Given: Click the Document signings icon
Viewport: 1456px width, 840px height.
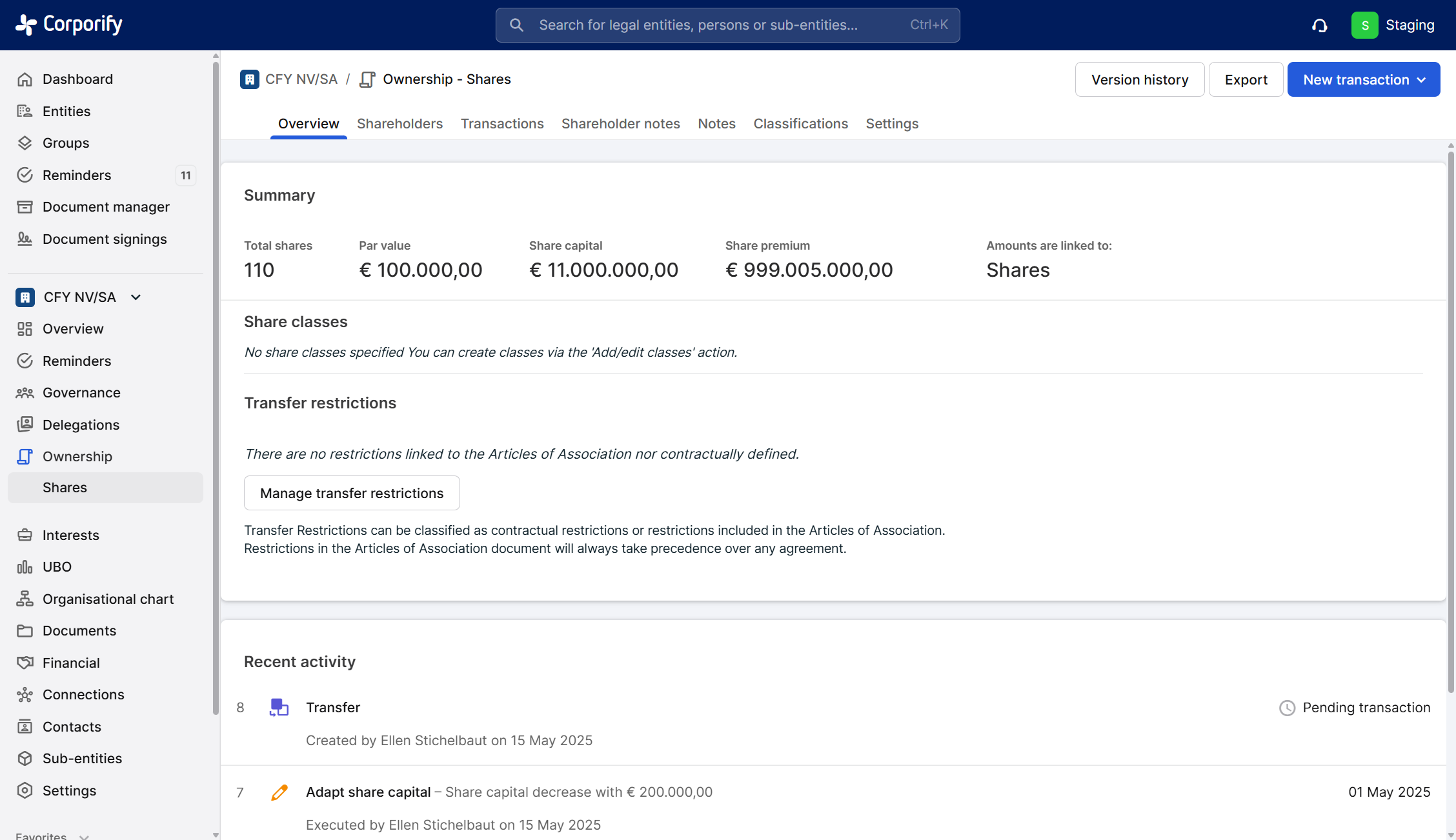Looking at the screenshot, I should pos(25,239).
